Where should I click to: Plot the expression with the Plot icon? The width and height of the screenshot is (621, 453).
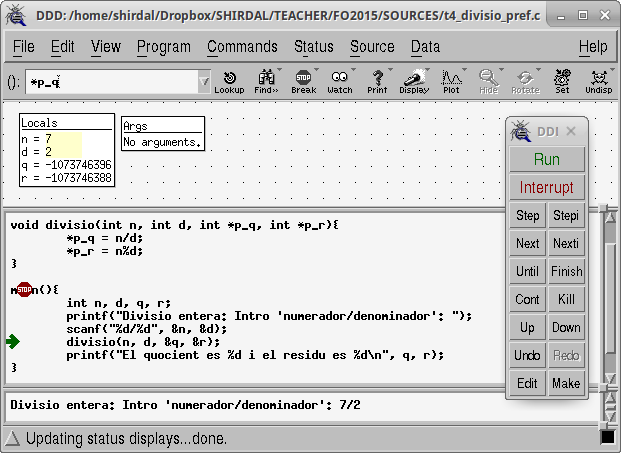click(x=451, y=81)
